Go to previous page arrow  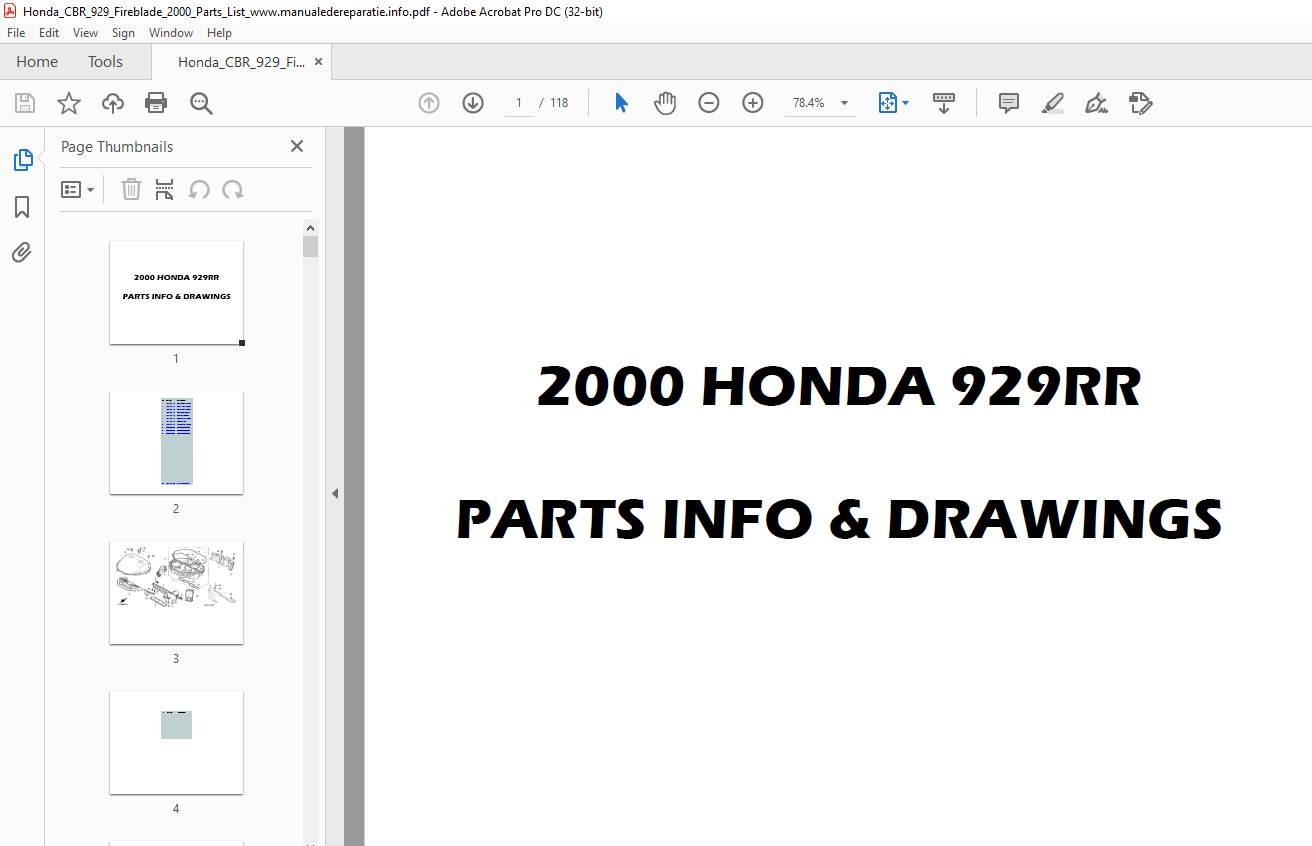click(429, 103)
